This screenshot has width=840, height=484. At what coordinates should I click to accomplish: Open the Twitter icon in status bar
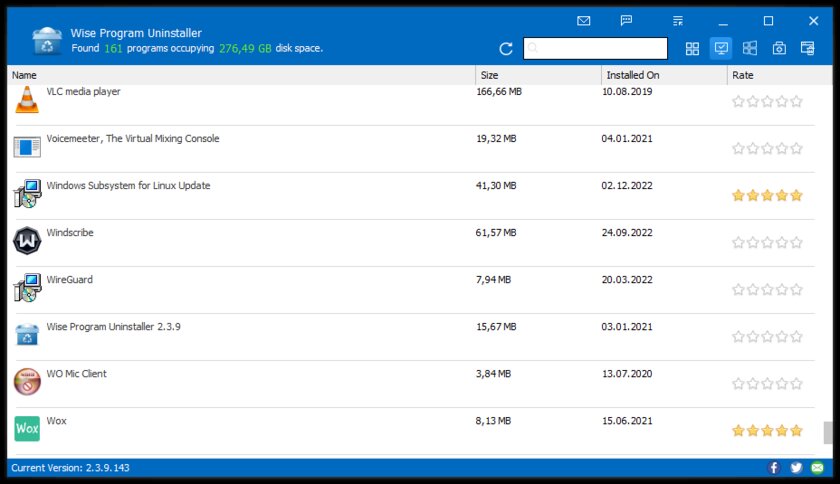796,468
